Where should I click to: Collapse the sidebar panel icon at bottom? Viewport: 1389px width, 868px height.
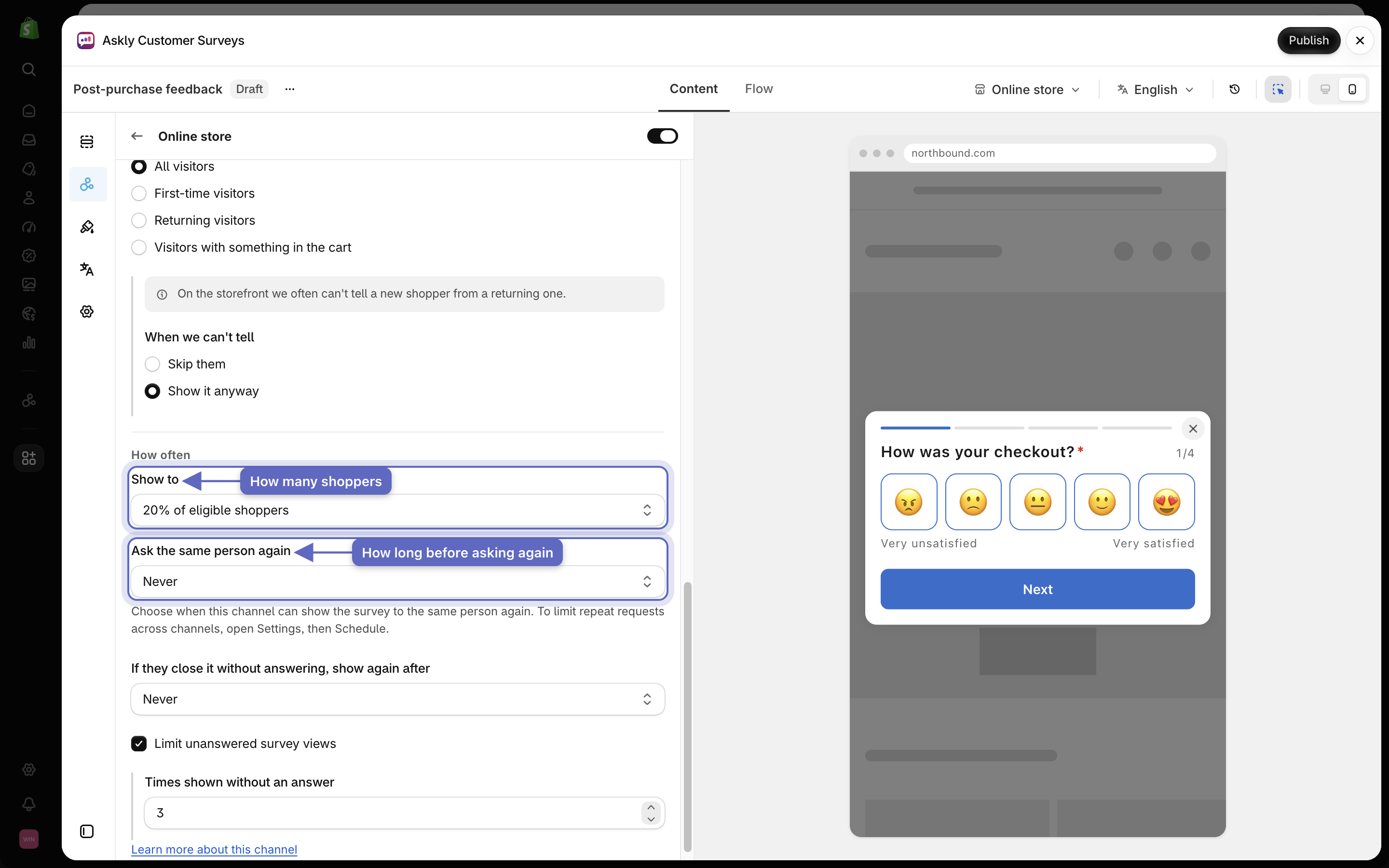(x=87, y=831)
